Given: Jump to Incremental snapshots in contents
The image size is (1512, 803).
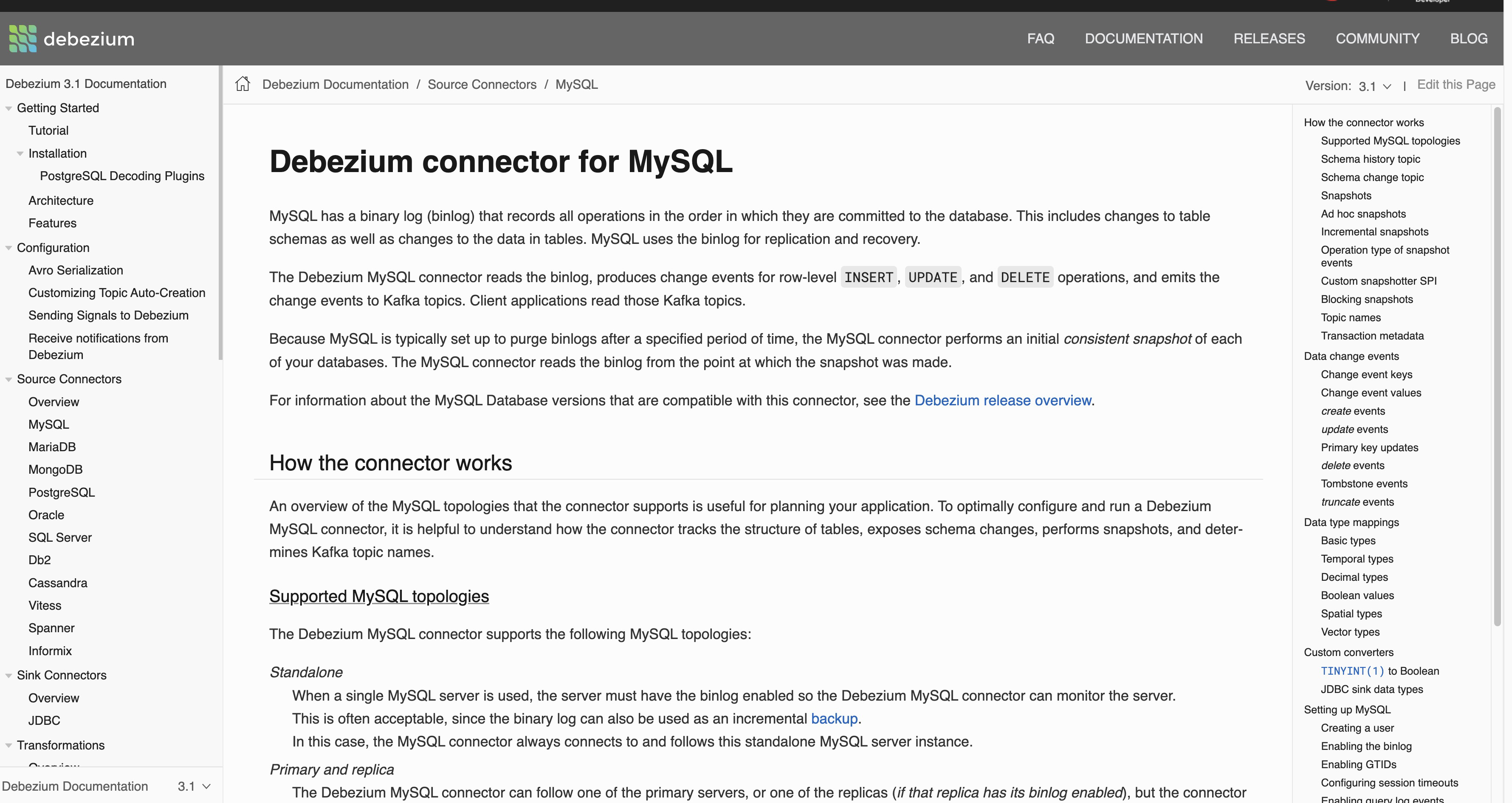Looking at the screenshot, I should [x=1374, y=232].
